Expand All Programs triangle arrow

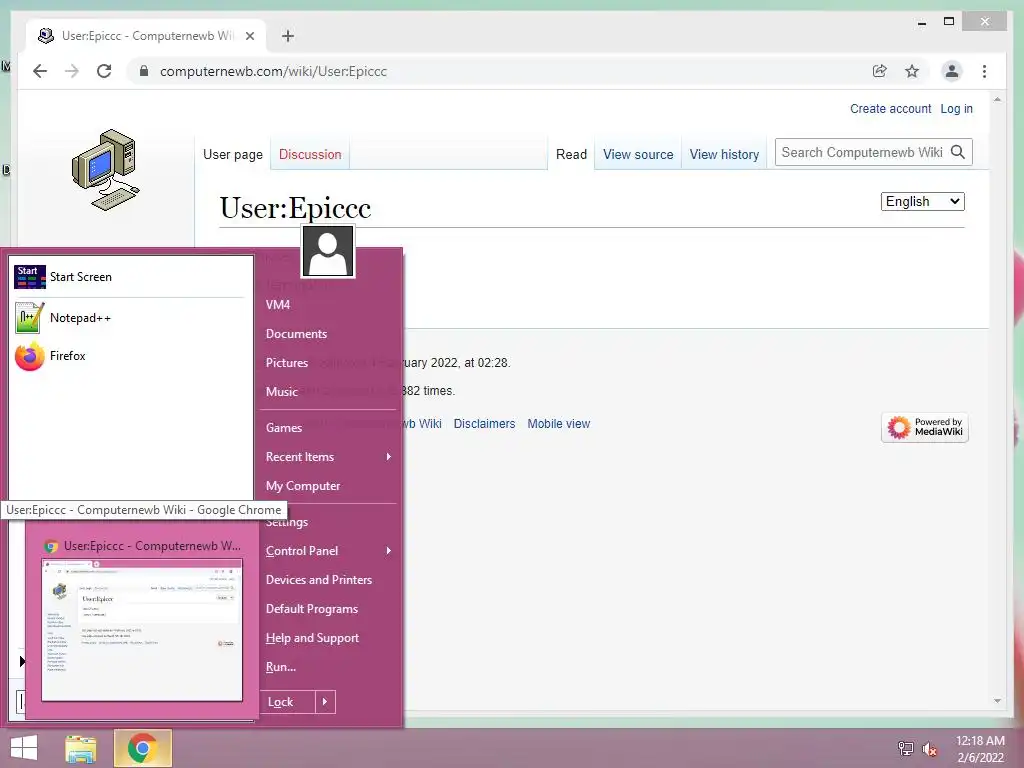tap(22, 662)
